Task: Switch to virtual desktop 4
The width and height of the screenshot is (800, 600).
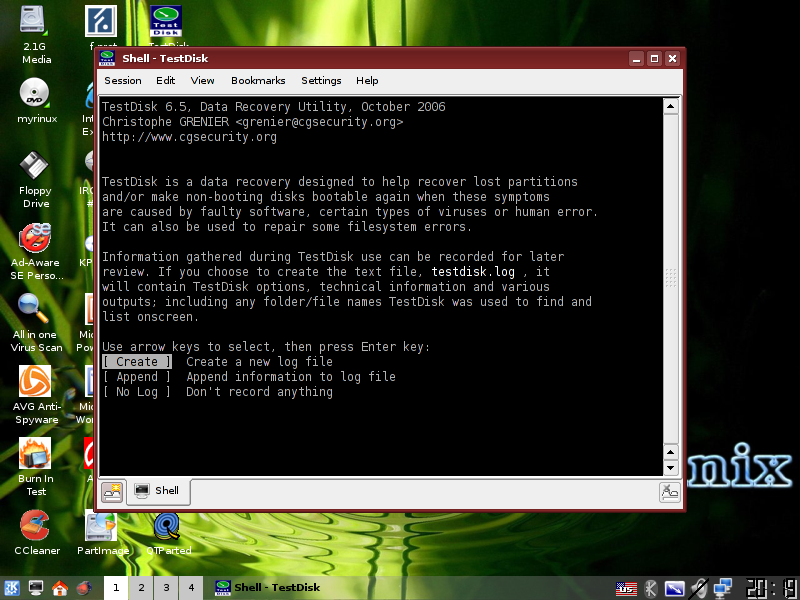Action: [191, 588]
